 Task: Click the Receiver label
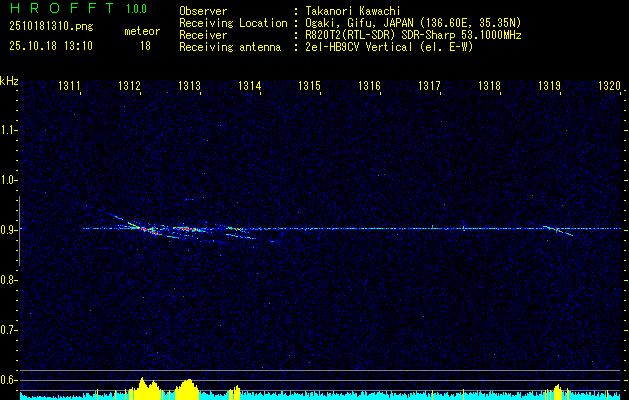coord(203,35)
